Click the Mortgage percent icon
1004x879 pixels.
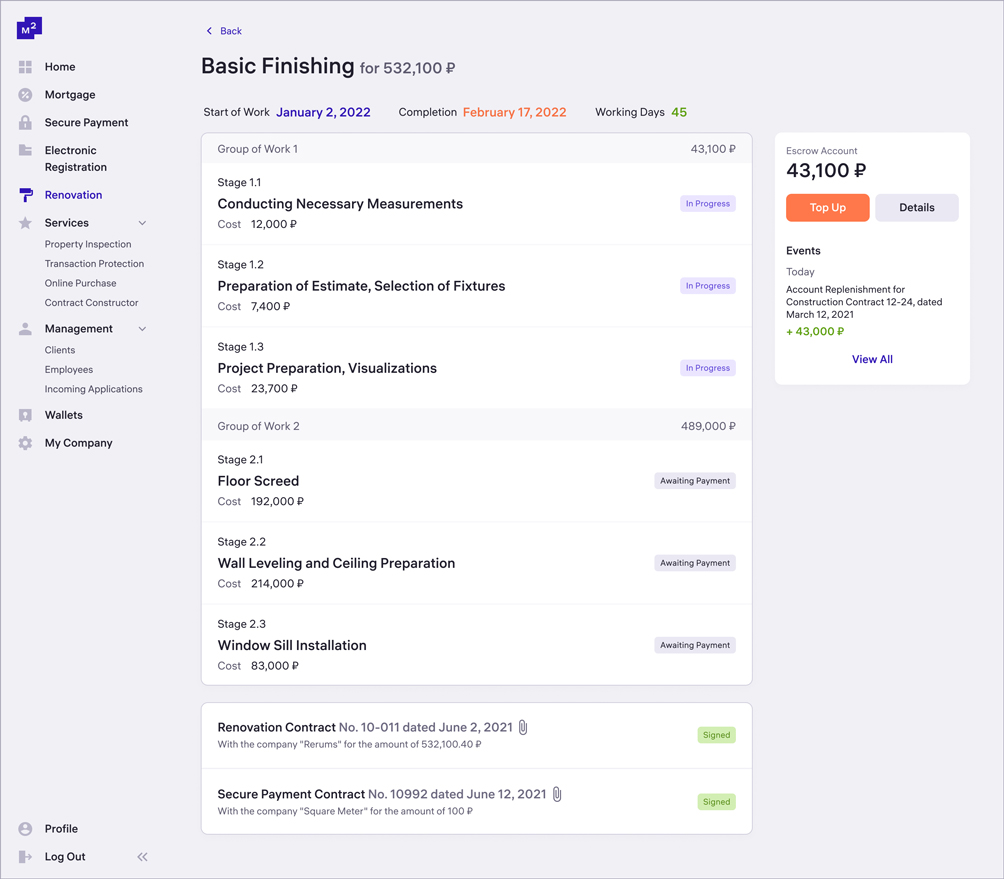point(25,95)
